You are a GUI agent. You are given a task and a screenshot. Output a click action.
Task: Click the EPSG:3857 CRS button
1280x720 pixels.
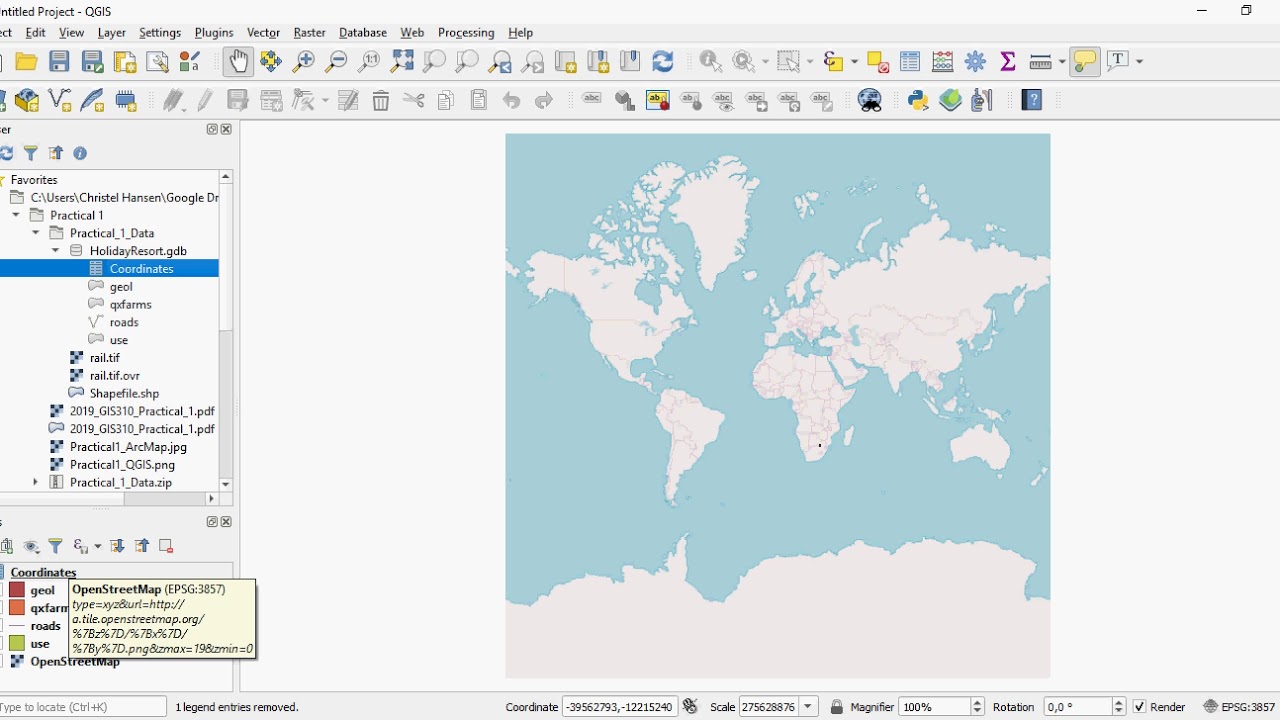click(1239, 707)
